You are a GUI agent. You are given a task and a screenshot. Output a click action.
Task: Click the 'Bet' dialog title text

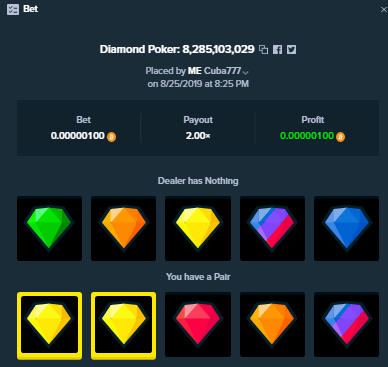tap(31, 9)
